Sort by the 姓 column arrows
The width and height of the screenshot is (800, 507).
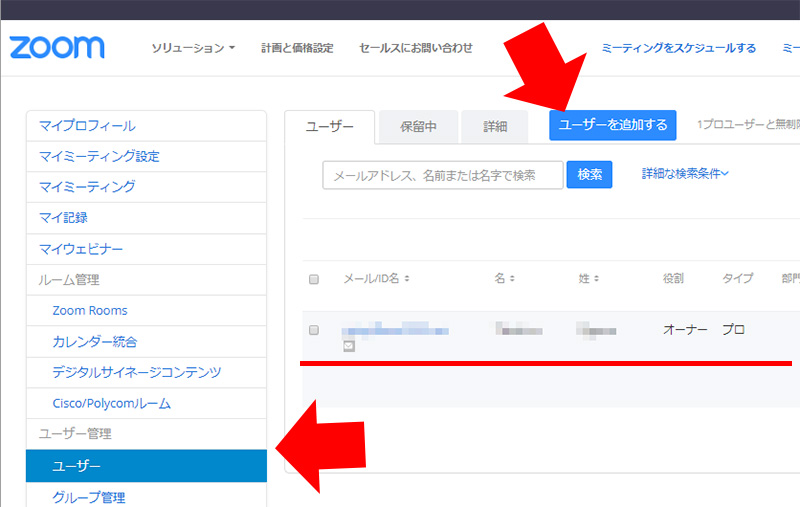click(x=594, y=279)
